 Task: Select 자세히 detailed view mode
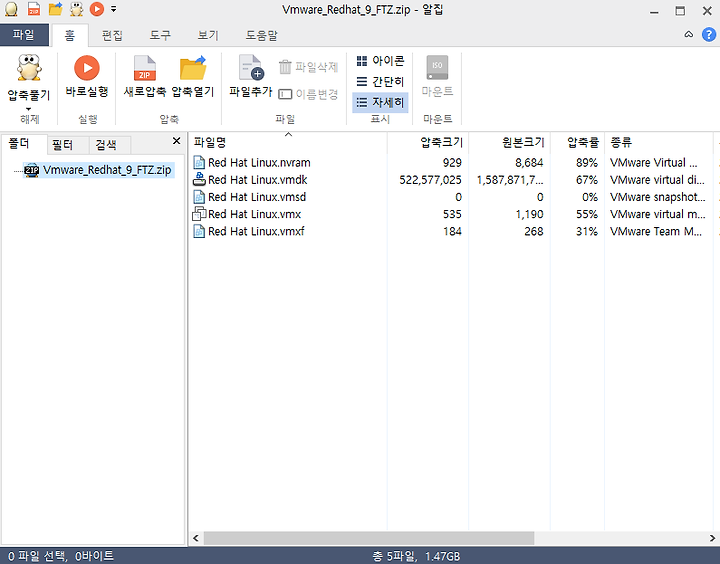(x=380, y=102)
